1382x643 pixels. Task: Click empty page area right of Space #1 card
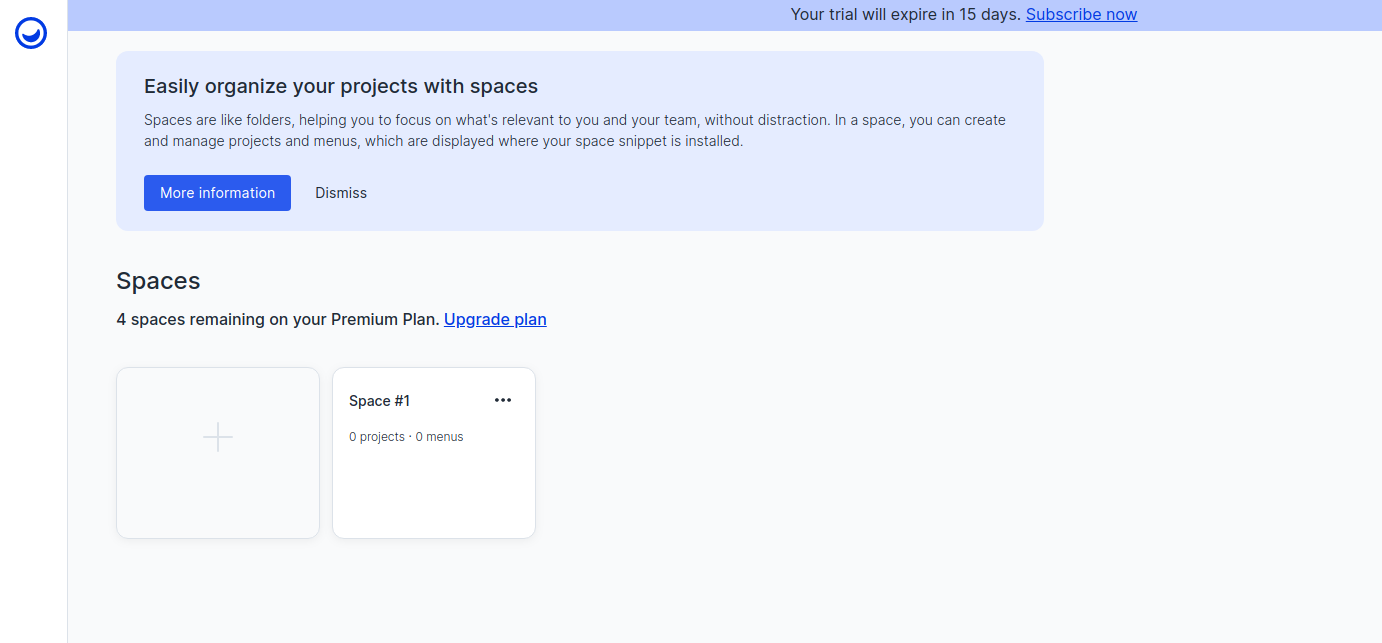850,452
